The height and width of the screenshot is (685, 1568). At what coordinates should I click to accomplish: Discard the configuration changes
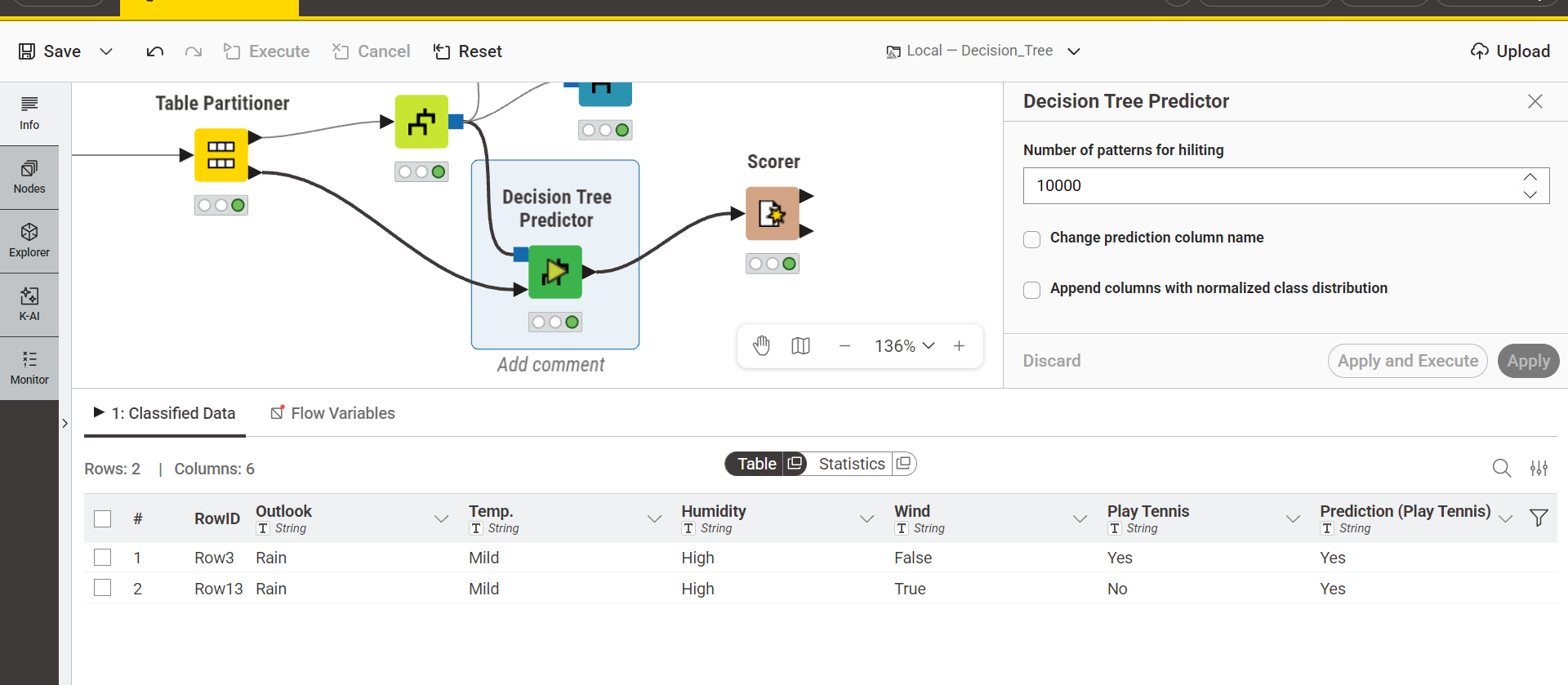(1052, 361)
